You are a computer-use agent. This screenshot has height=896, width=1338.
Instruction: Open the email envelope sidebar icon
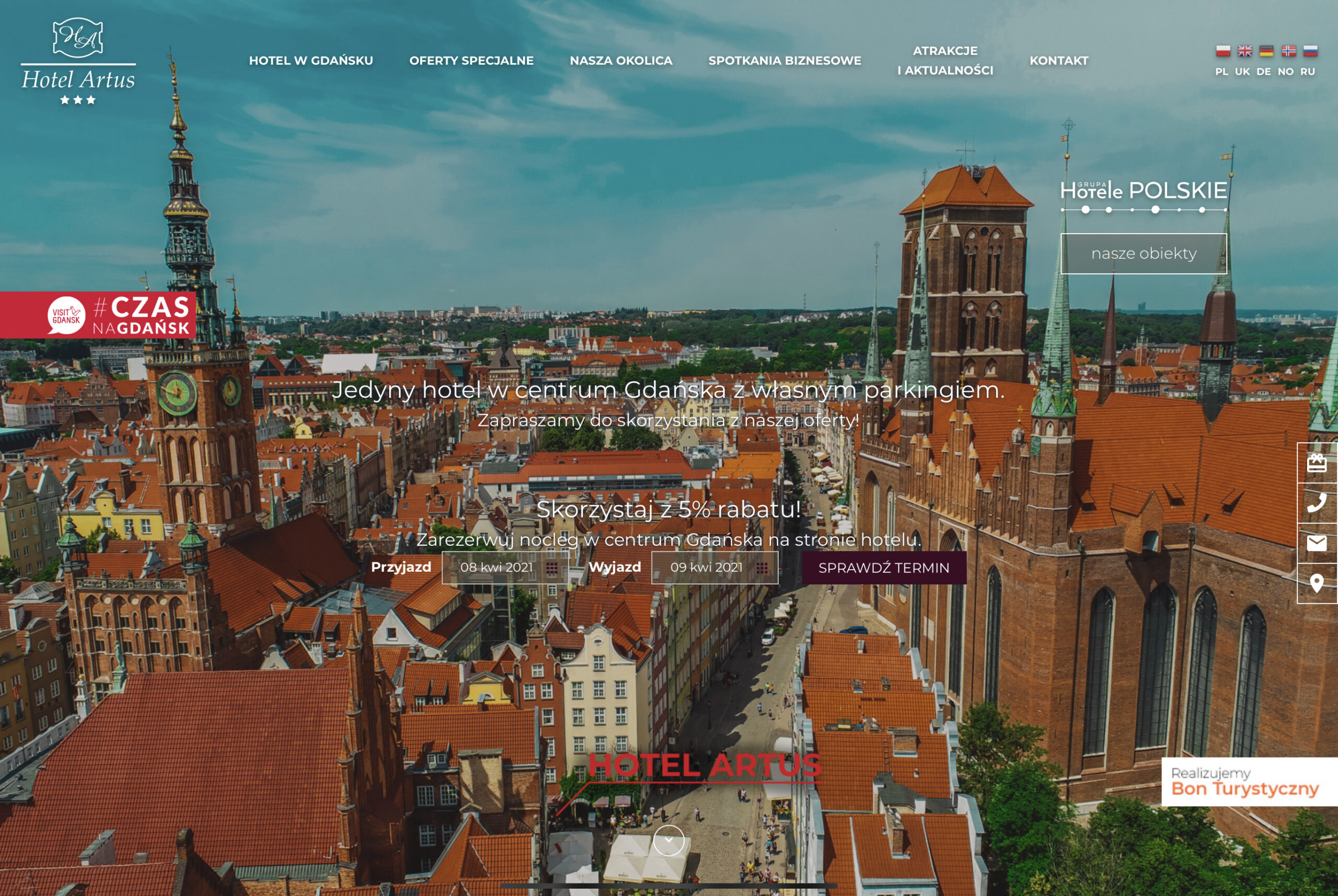click(1316, 543)
